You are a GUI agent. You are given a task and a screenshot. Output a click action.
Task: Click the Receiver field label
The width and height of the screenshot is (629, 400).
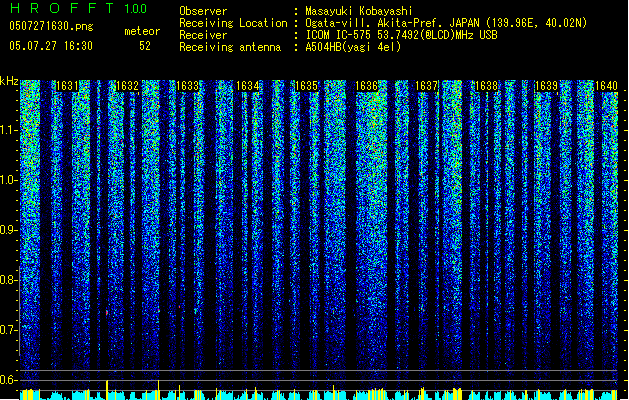203,35
